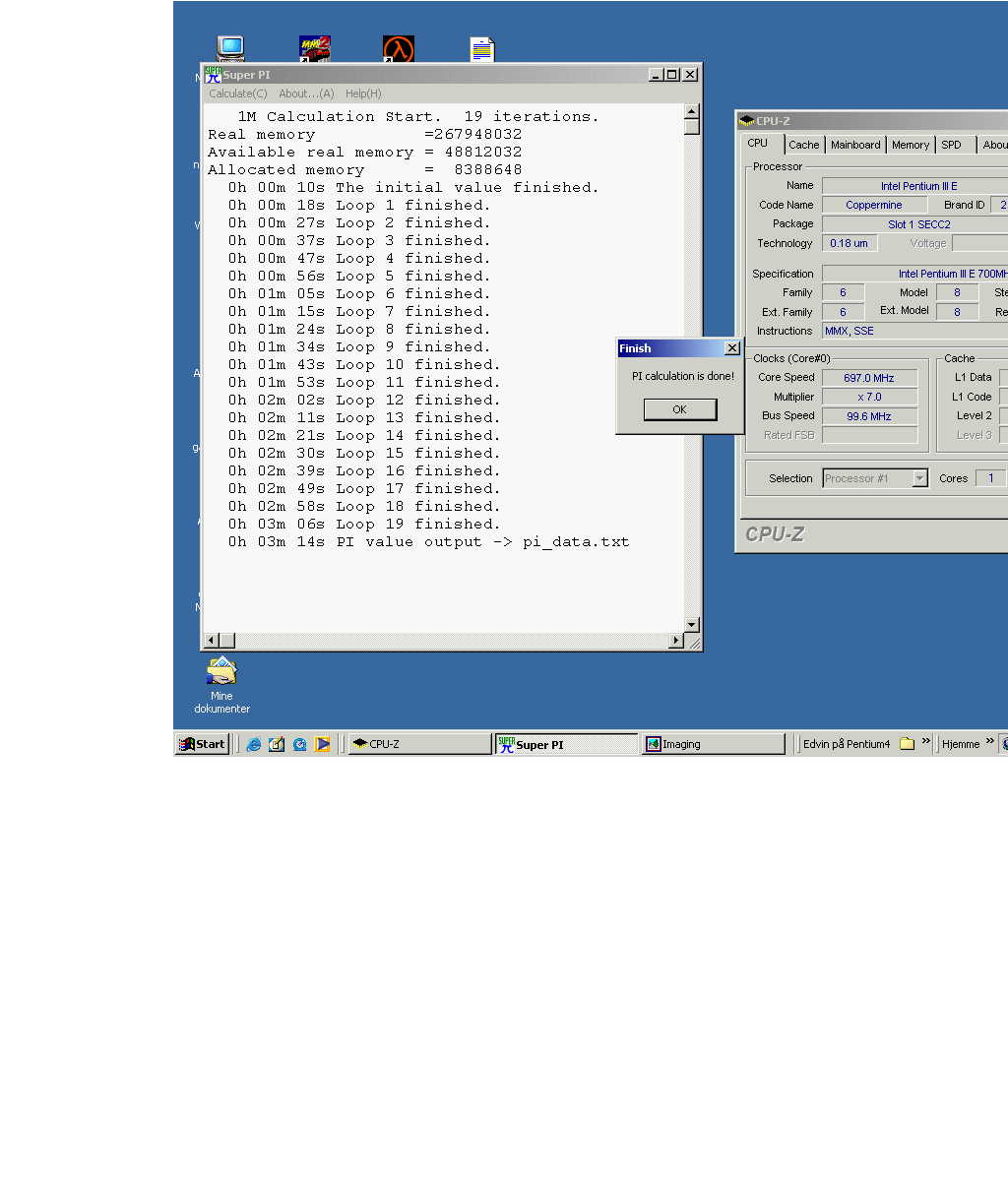Switch to the Mainboard tab in CPU-Z
Screen dimensions: 1008x1181
[x=855, y=145]
